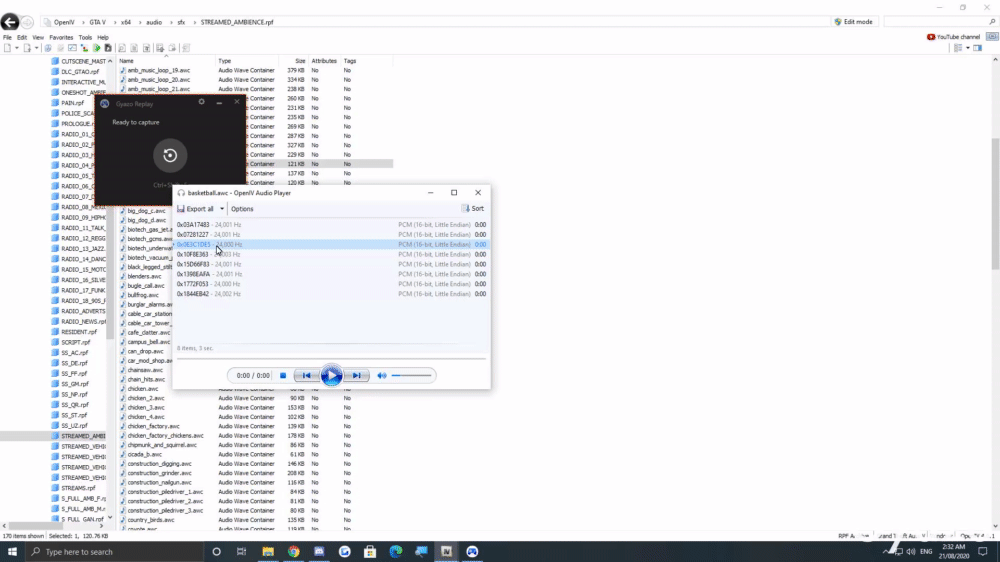
Task: Toggle the preview pane icon
Action: click(x=977, y=48)
